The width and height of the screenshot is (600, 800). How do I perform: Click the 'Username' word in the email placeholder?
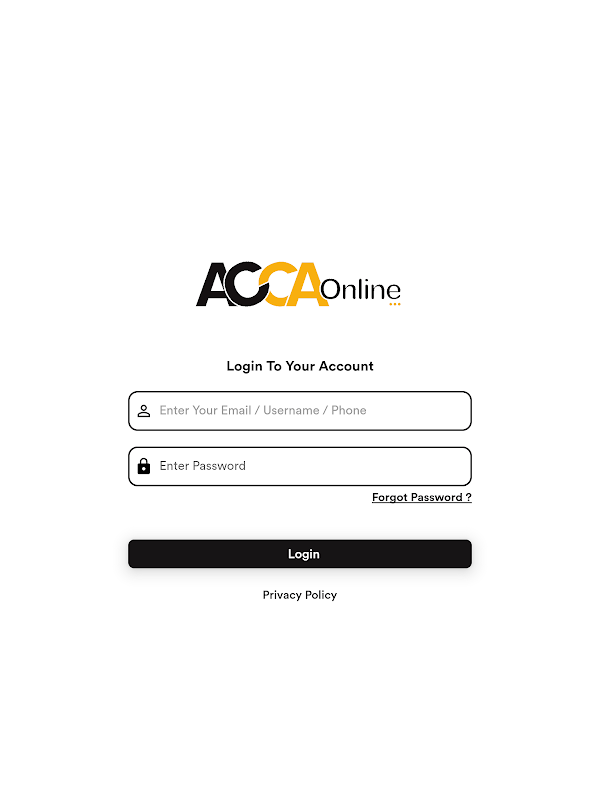[291, 410]
